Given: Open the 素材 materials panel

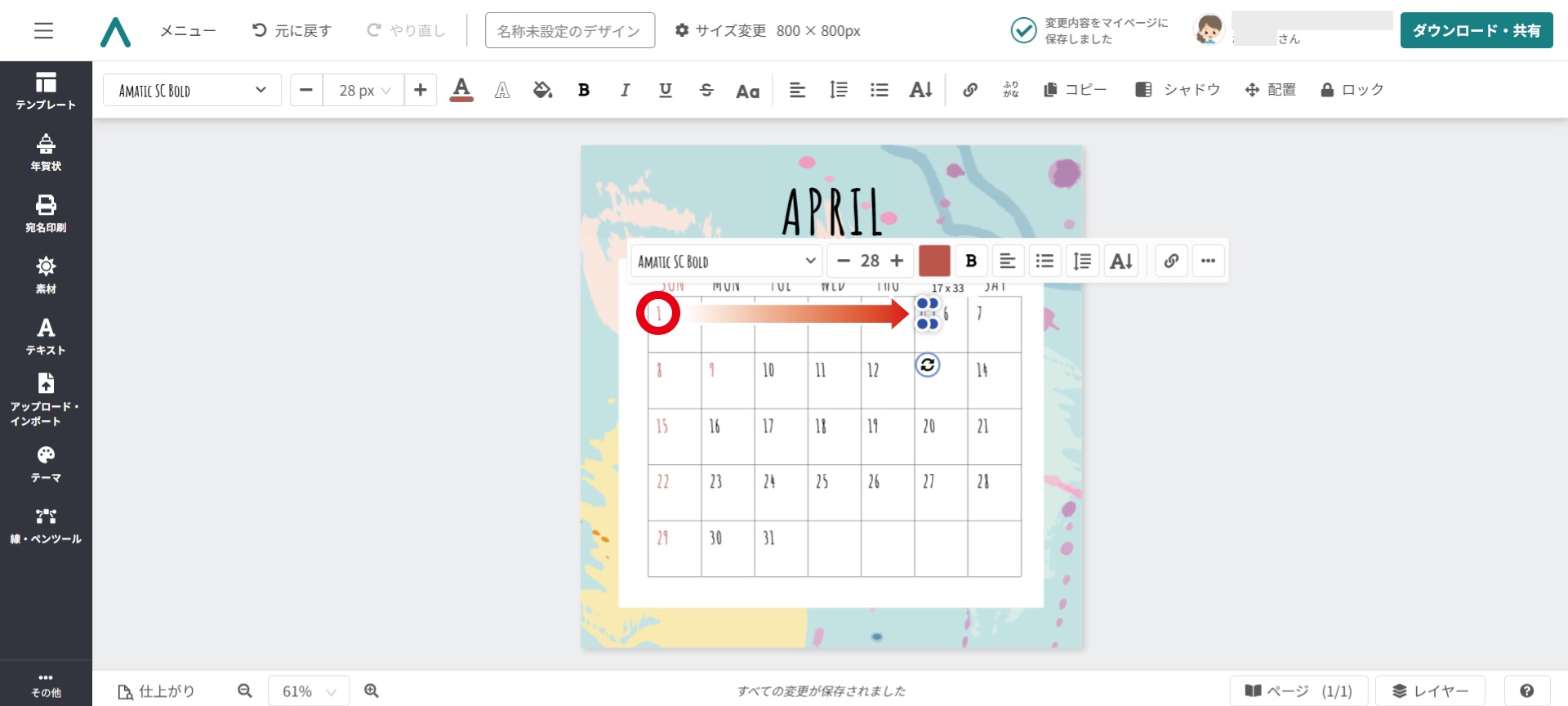Looking at the screenshot, I should pyautogui.click(x=46, y=275).
